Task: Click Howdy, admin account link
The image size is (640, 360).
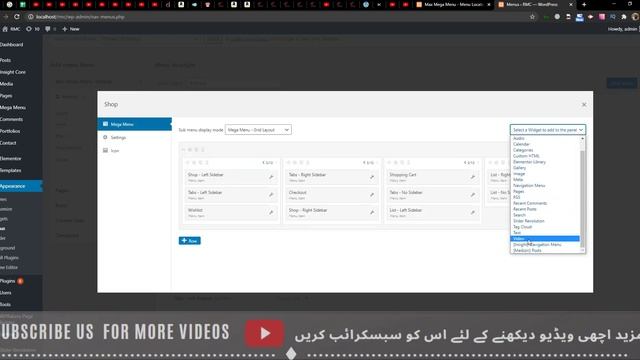Action: [622, 29]
